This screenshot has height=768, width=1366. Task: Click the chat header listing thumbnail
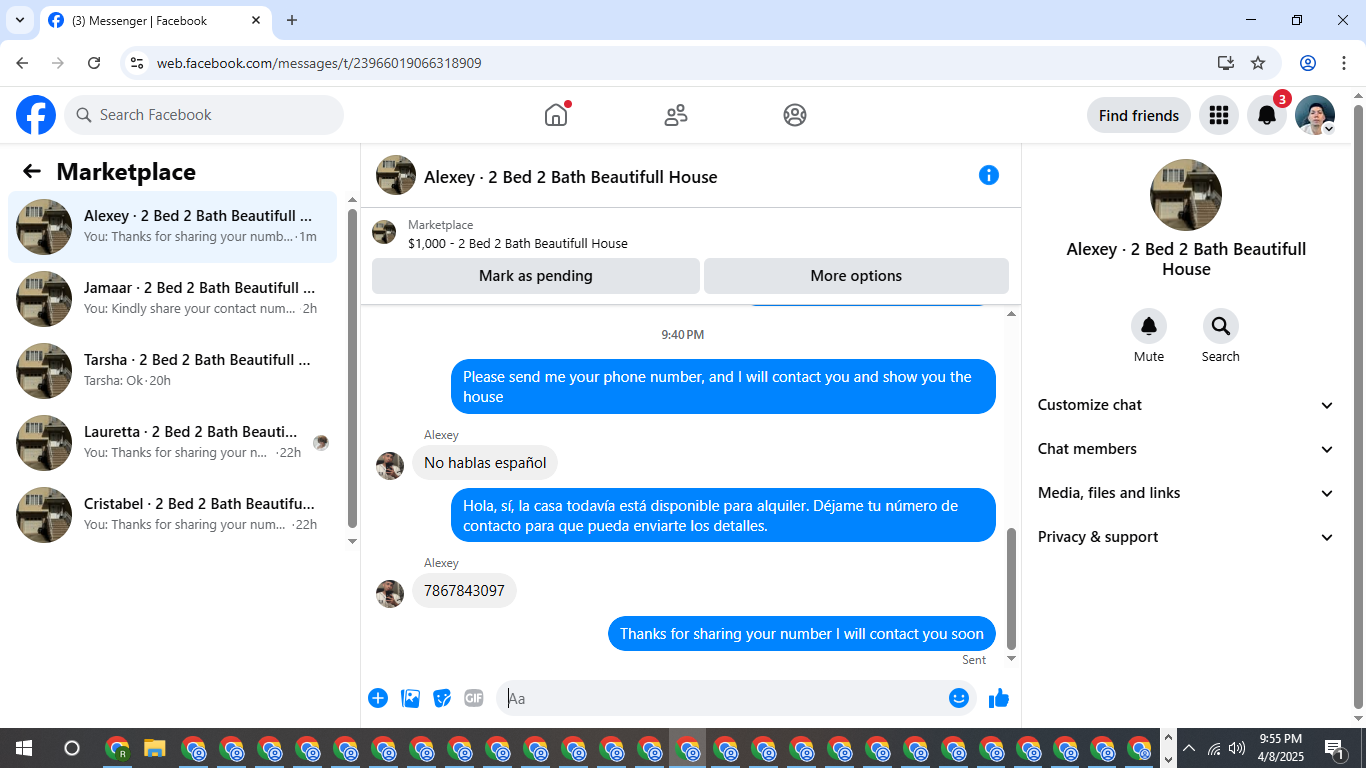tap(396, 175)
